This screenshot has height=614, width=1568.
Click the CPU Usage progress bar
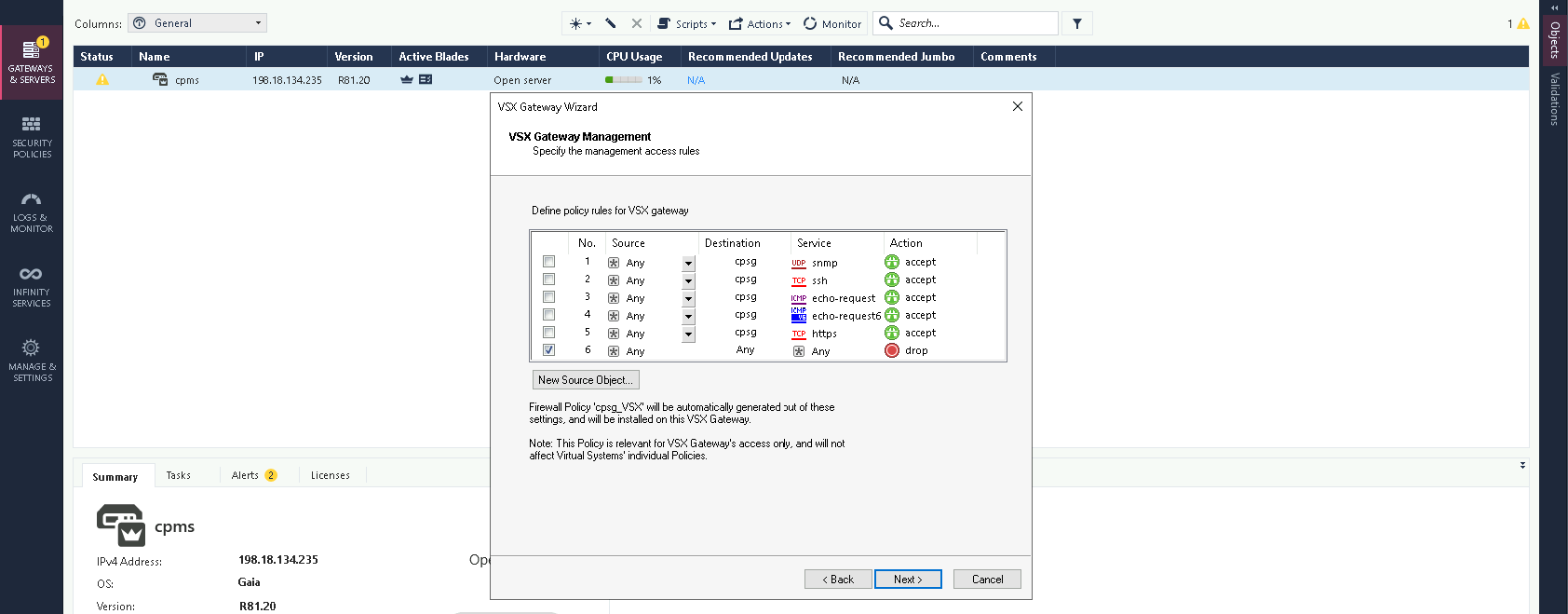pos(623,80)
